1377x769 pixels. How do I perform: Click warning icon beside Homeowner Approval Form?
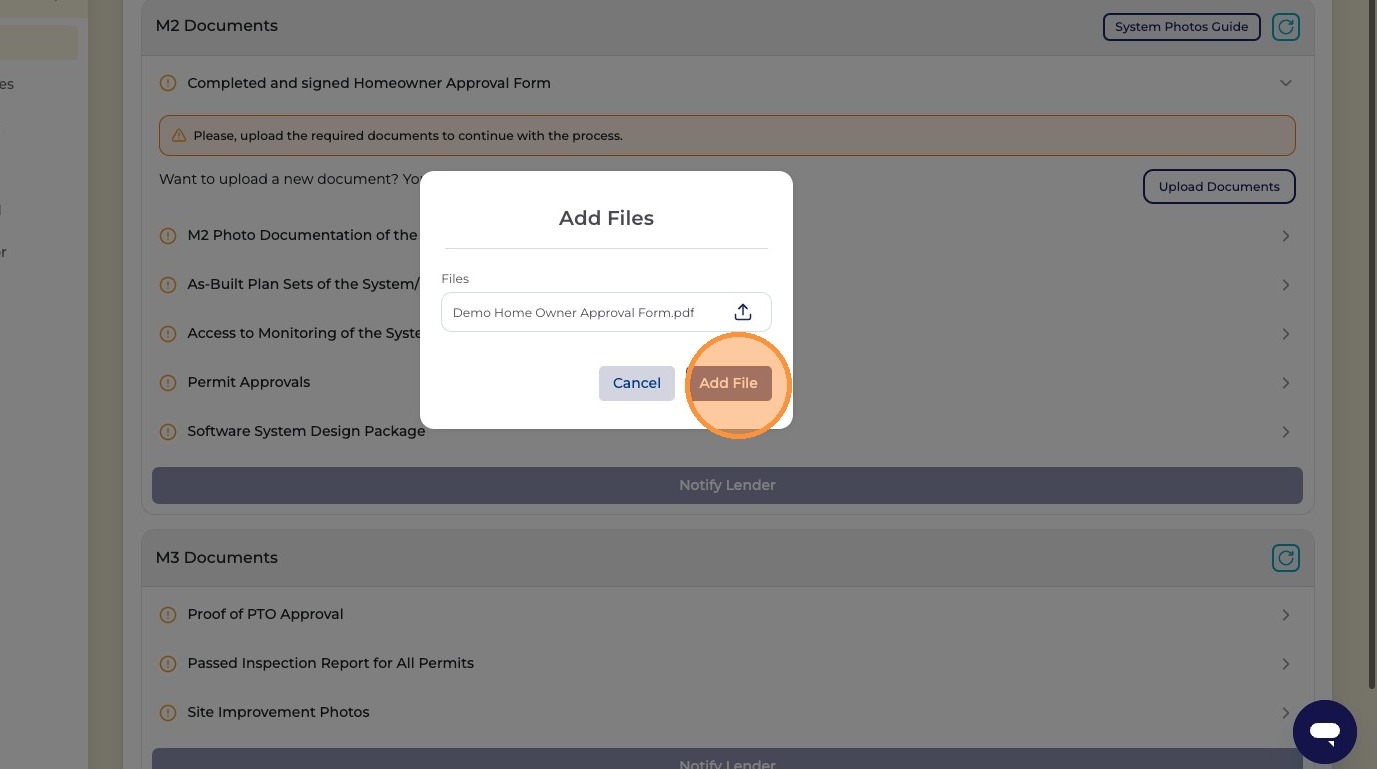pyautogui.click(x=168, y=83)
